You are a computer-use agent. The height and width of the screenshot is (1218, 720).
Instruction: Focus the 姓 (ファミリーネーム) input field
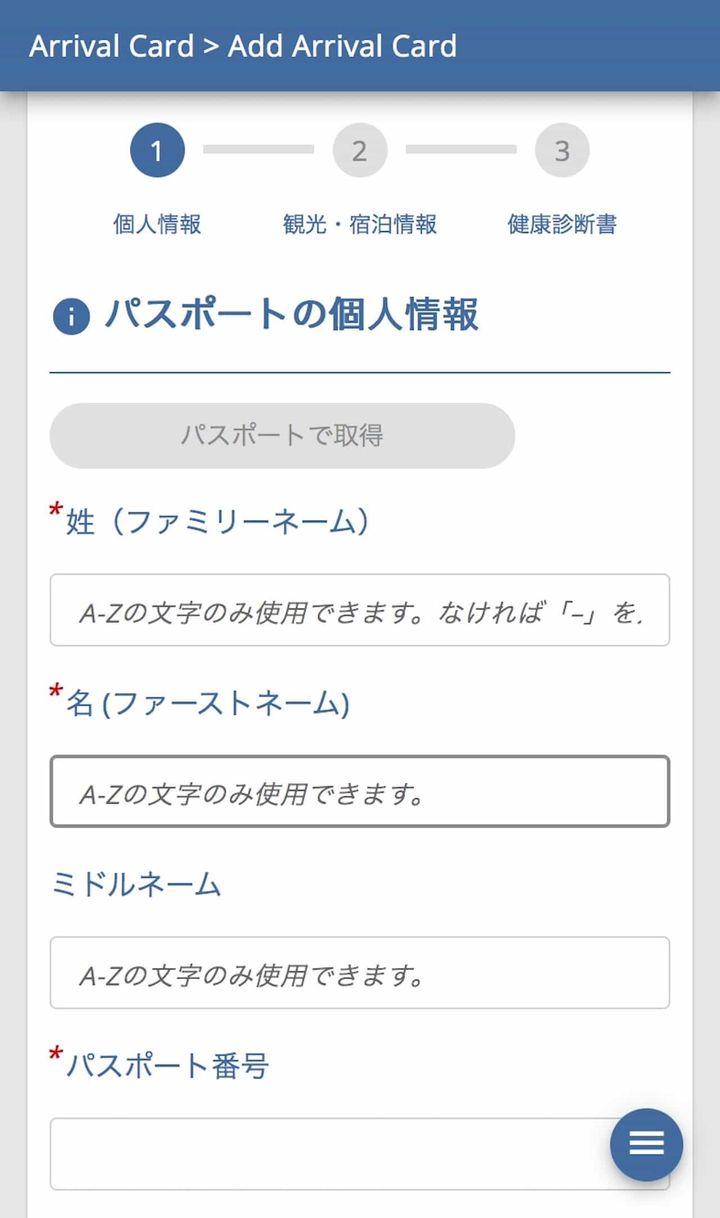pos(359,610)
